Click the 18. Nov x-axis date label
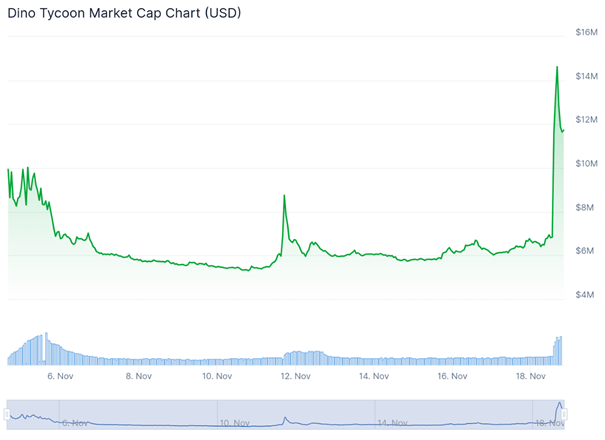The image size is (605, 440). 531,377
